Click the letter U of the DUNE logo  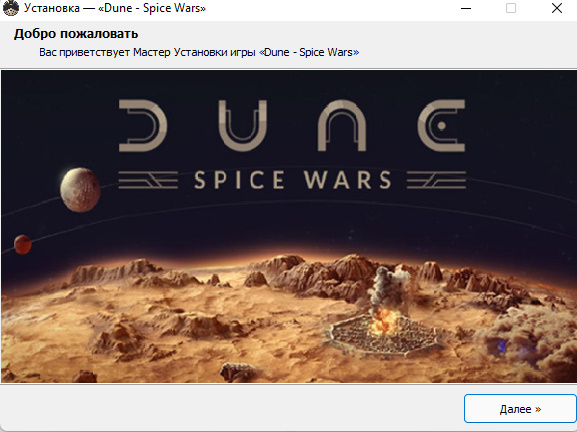tap(243, 125)
